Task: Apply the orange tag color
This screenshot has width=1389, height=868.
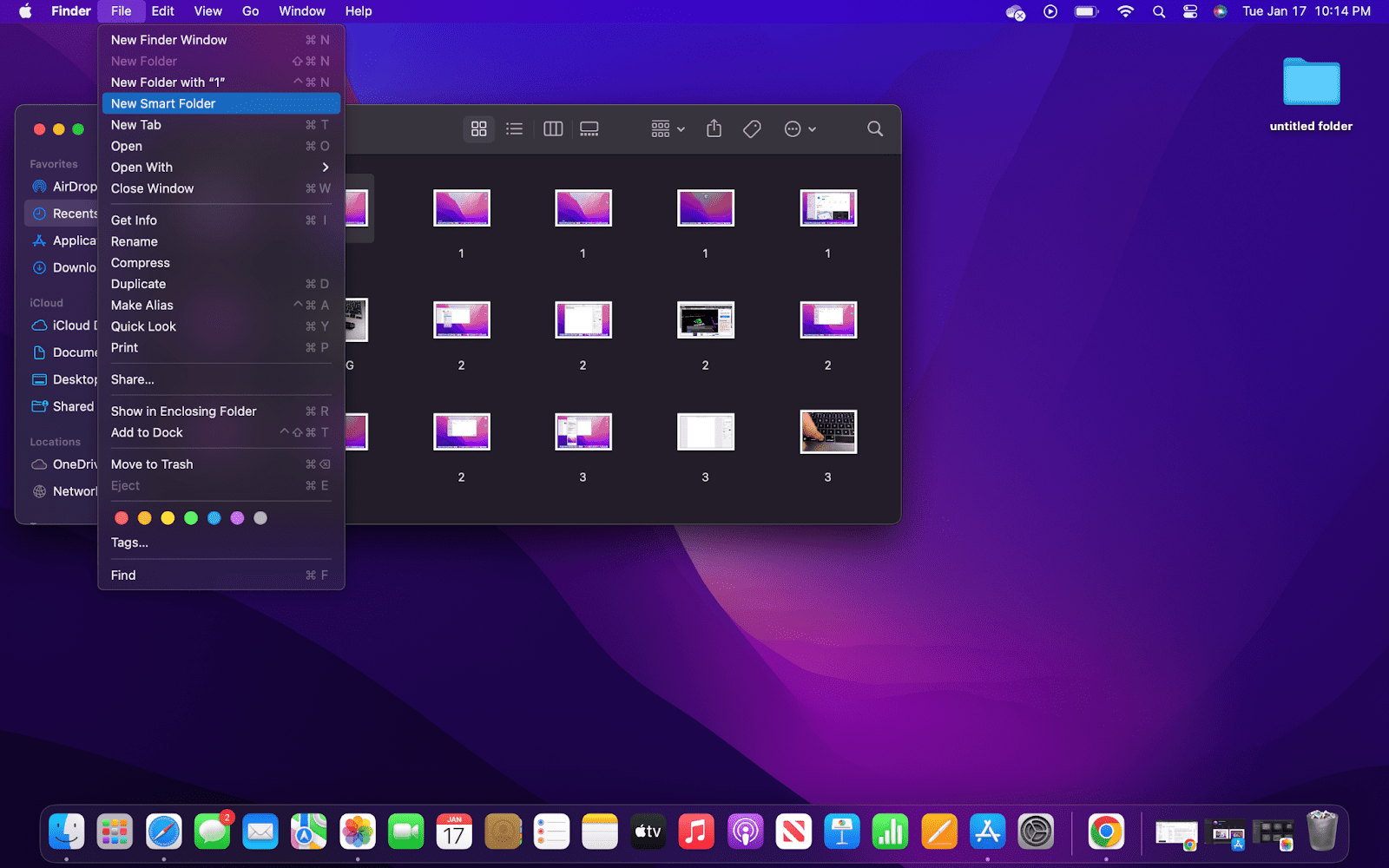Action: pyautogui.click(x=145, y=518)
